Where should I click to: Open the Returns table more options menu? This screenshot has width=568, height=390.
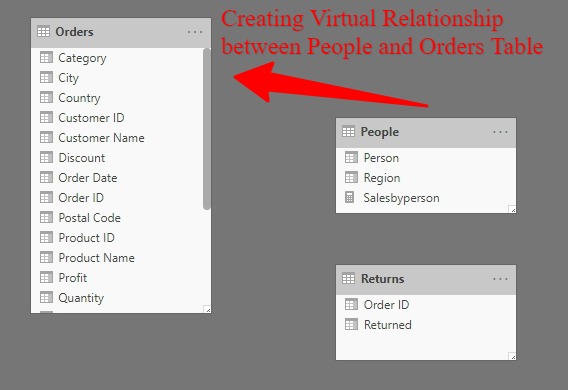tap(500, 279)
